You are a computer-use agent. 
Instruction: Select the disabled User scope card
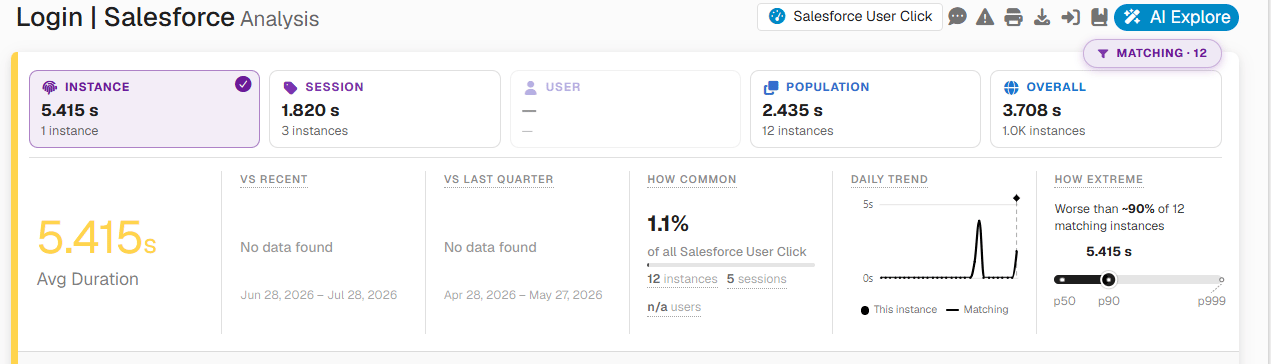click(x=625, y=109)
